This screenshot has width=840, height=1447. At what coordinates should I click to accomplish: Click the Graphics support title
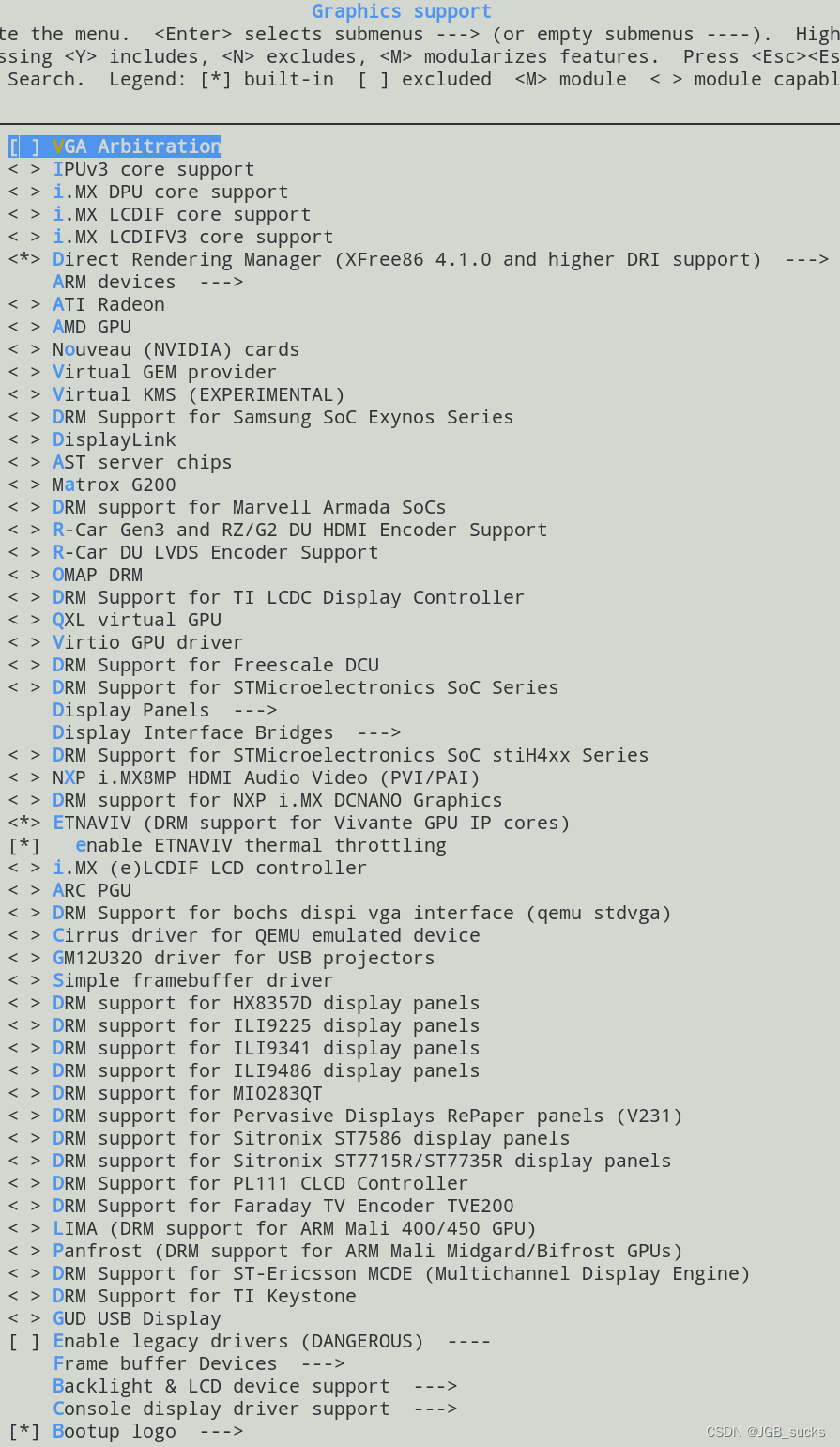pyautogui.click(x=402, y=11)
